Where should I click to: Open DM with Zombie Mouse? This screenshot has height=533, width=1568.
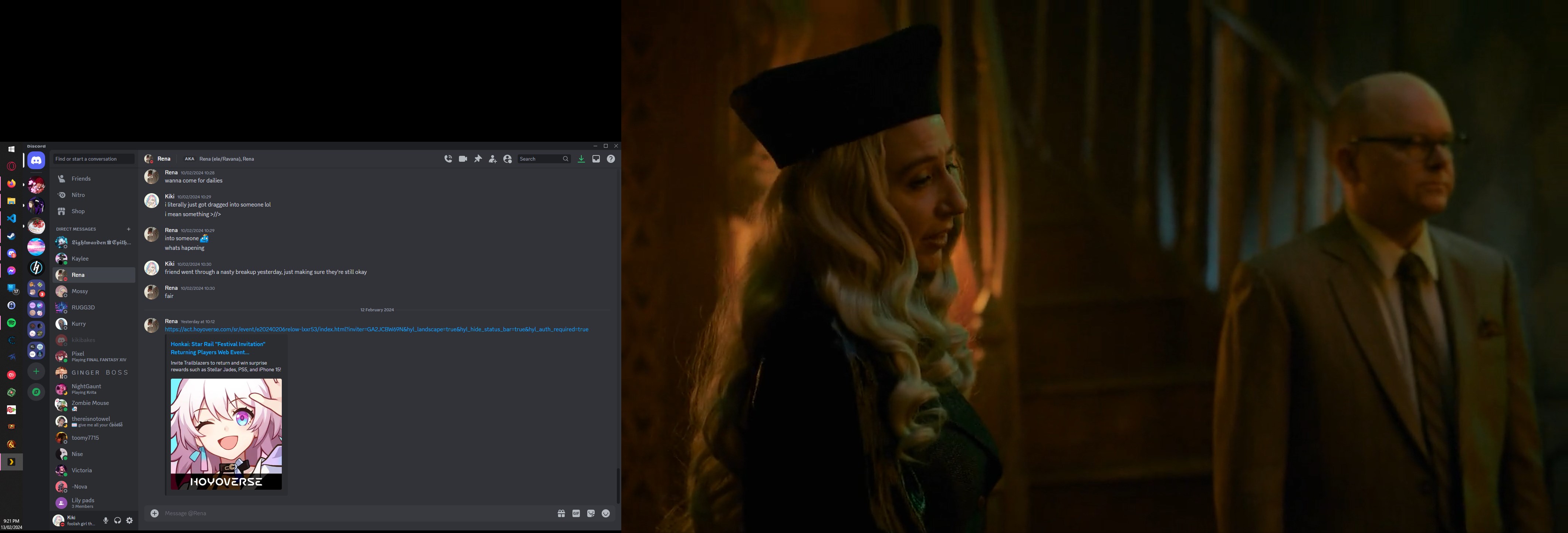tap(94, 405)
